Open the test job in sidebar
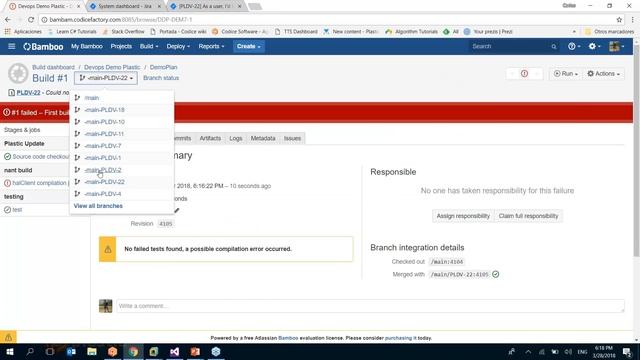640x360 pixels. click(x=17, y=210)
